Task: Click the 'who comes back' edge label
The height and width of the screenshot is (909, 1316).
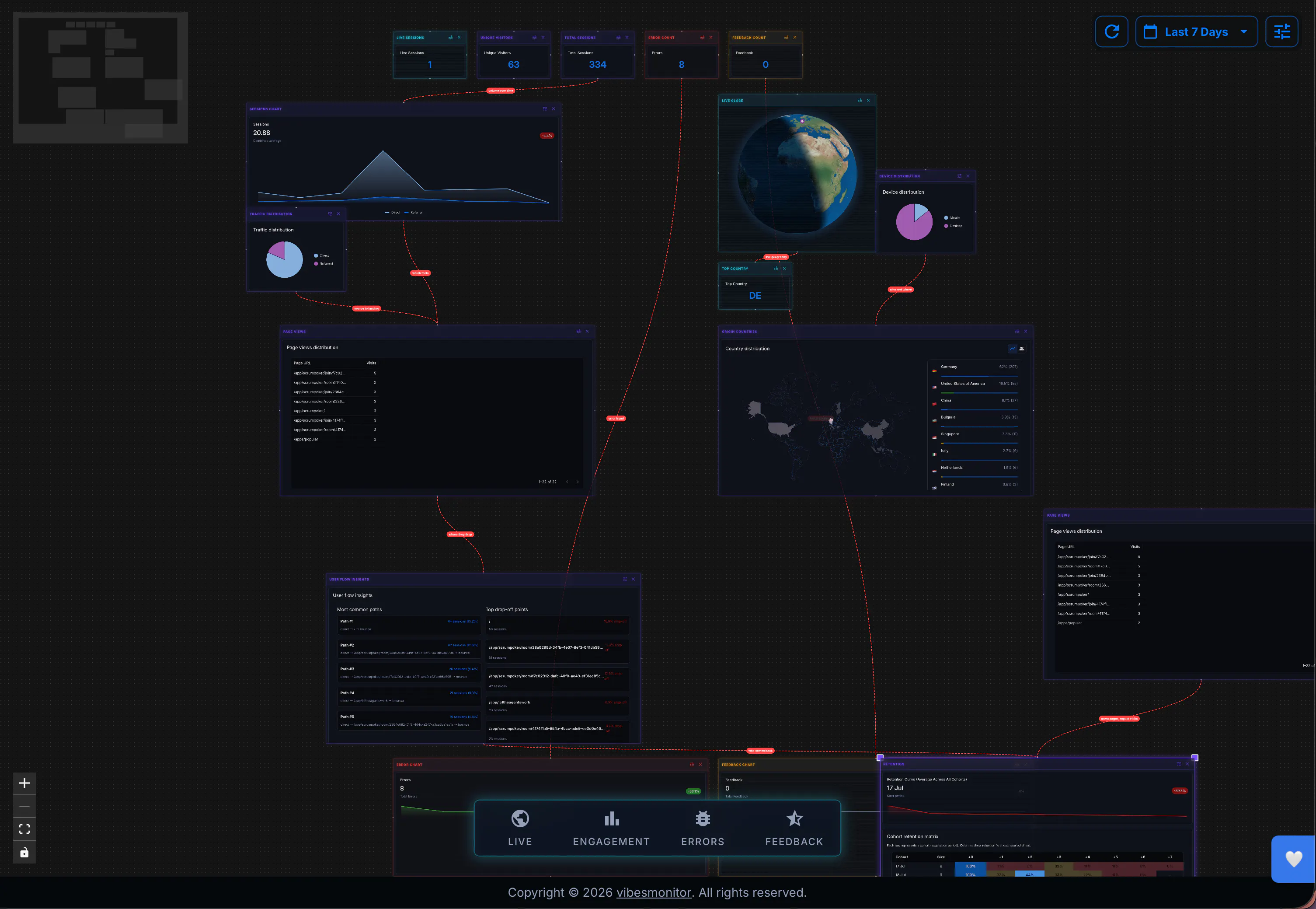Action: [x=760, y=751]
